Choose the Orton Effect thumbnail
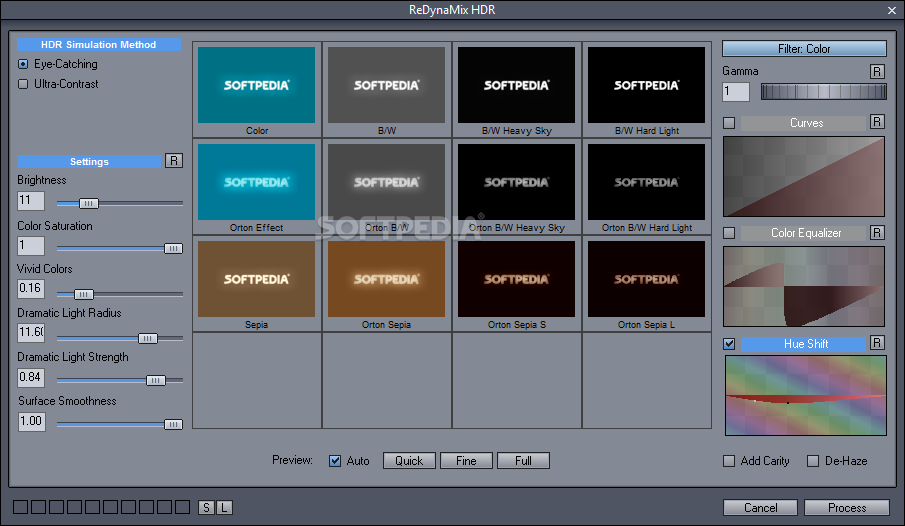 [x=256, y=182]
